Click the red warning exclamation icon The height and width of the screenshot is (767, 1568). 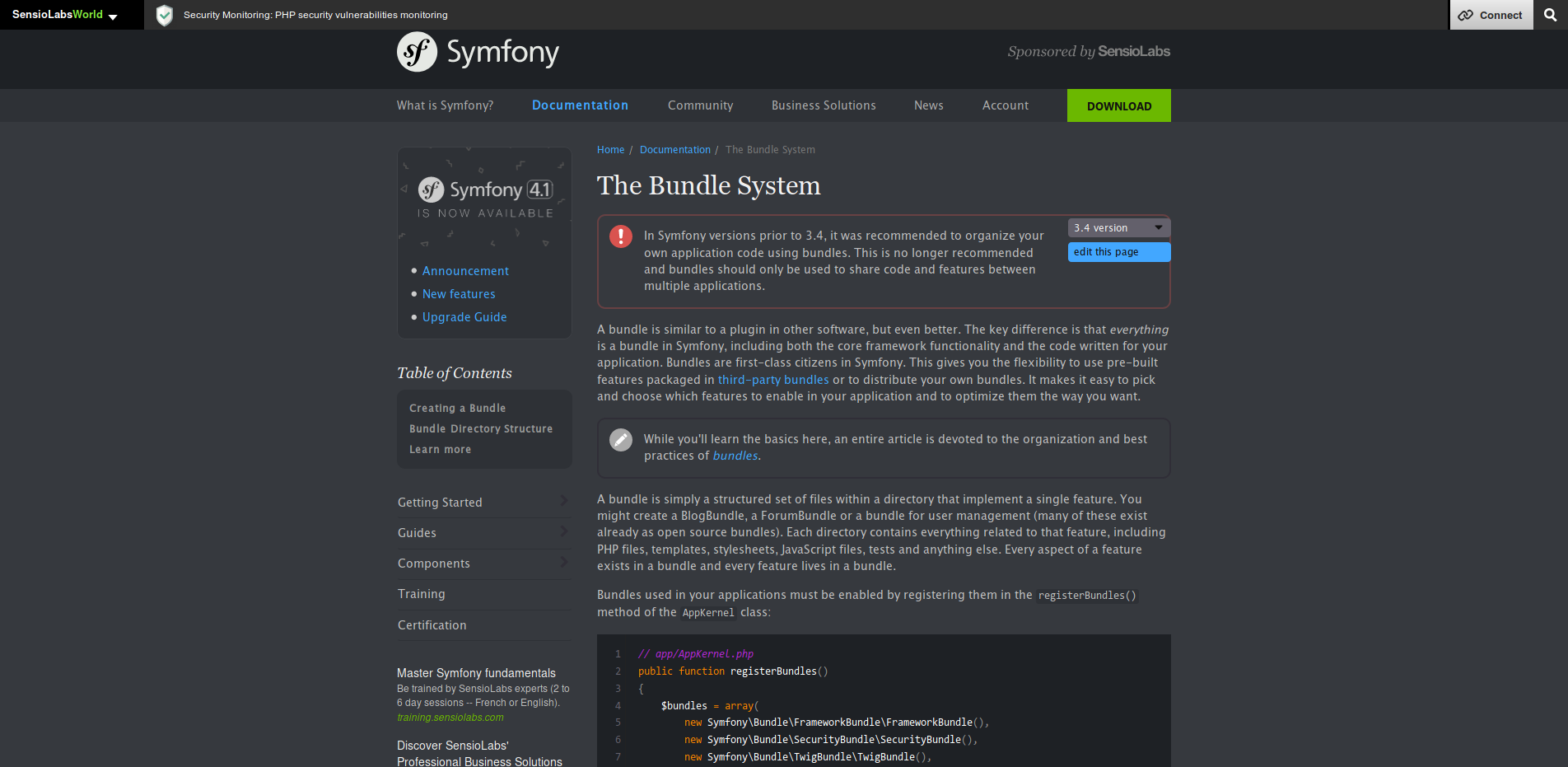(x=621, y=236)
